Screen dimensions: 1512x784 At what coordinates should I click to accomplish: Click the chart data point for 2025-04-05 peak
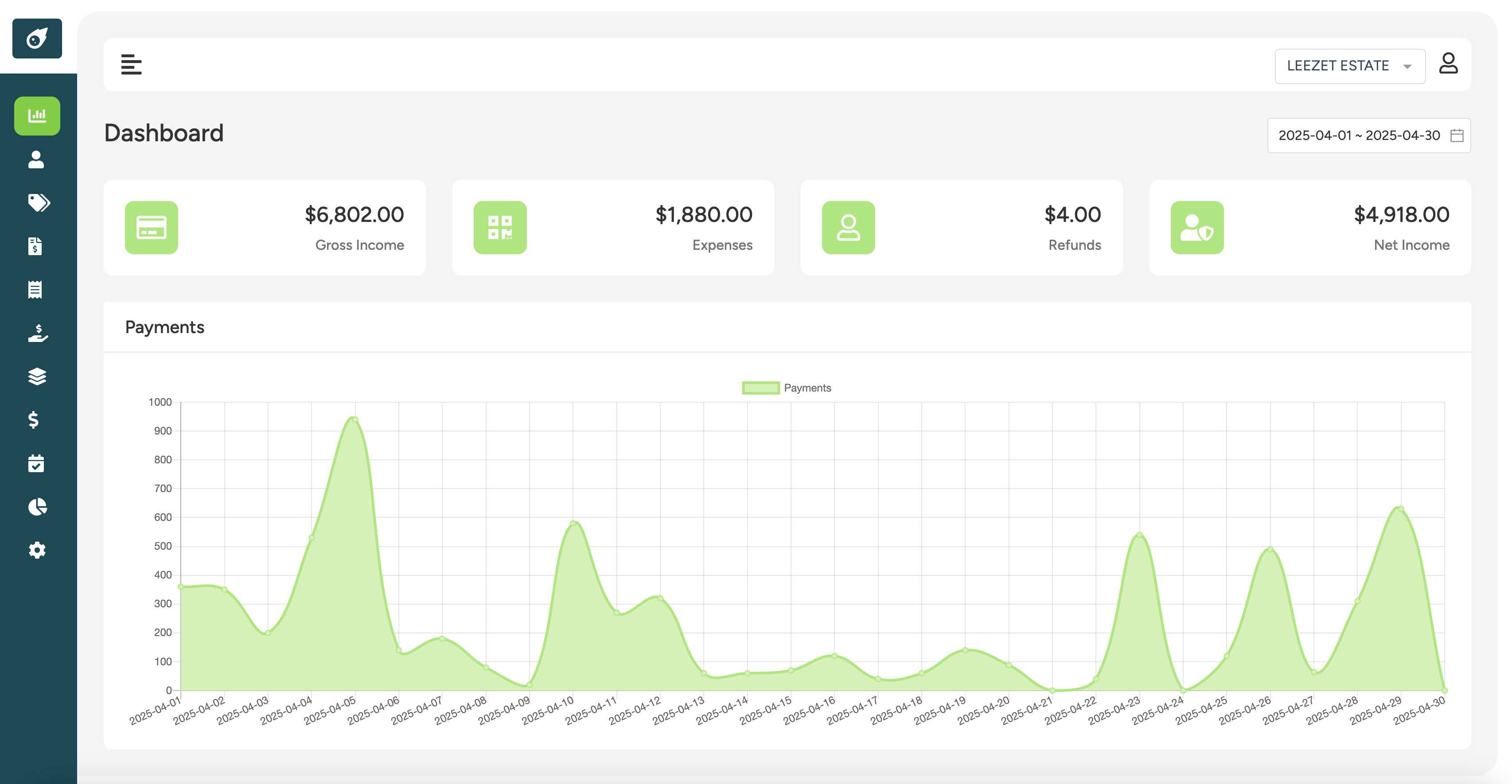pyautogui.click(x=355, y=419)
